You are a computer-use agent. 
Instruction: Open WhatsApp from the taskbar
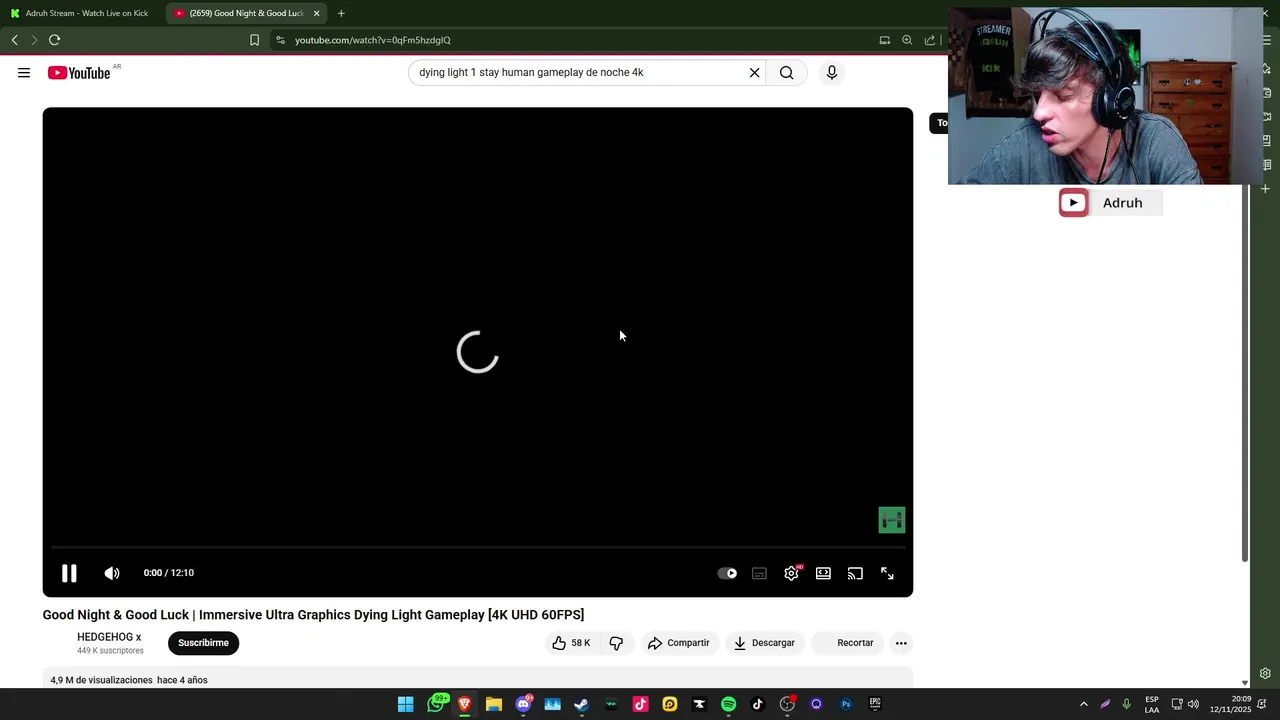click(436, 704)
